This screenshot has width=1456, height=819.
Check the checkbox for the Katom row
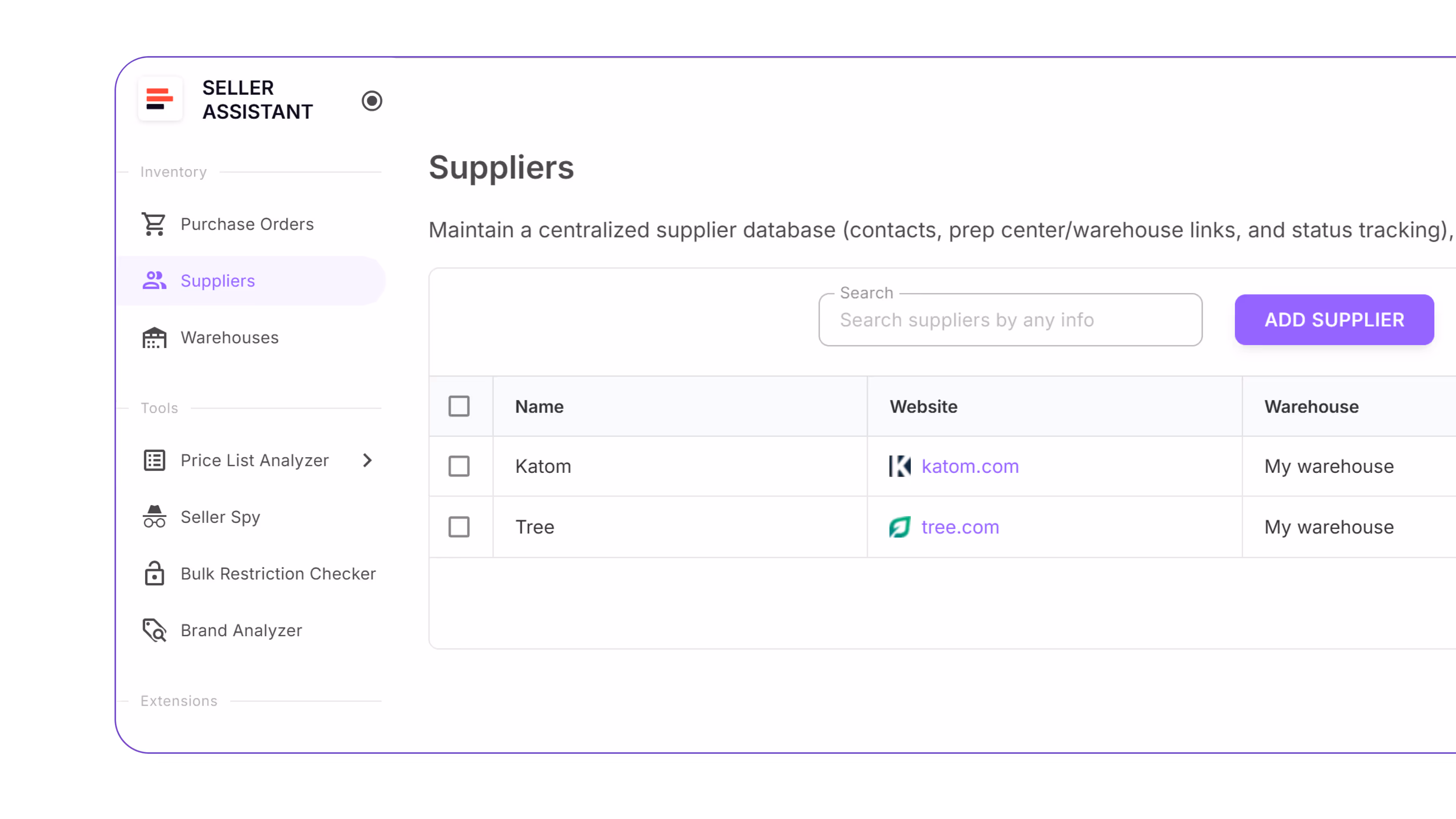click(x=460, y=466)
